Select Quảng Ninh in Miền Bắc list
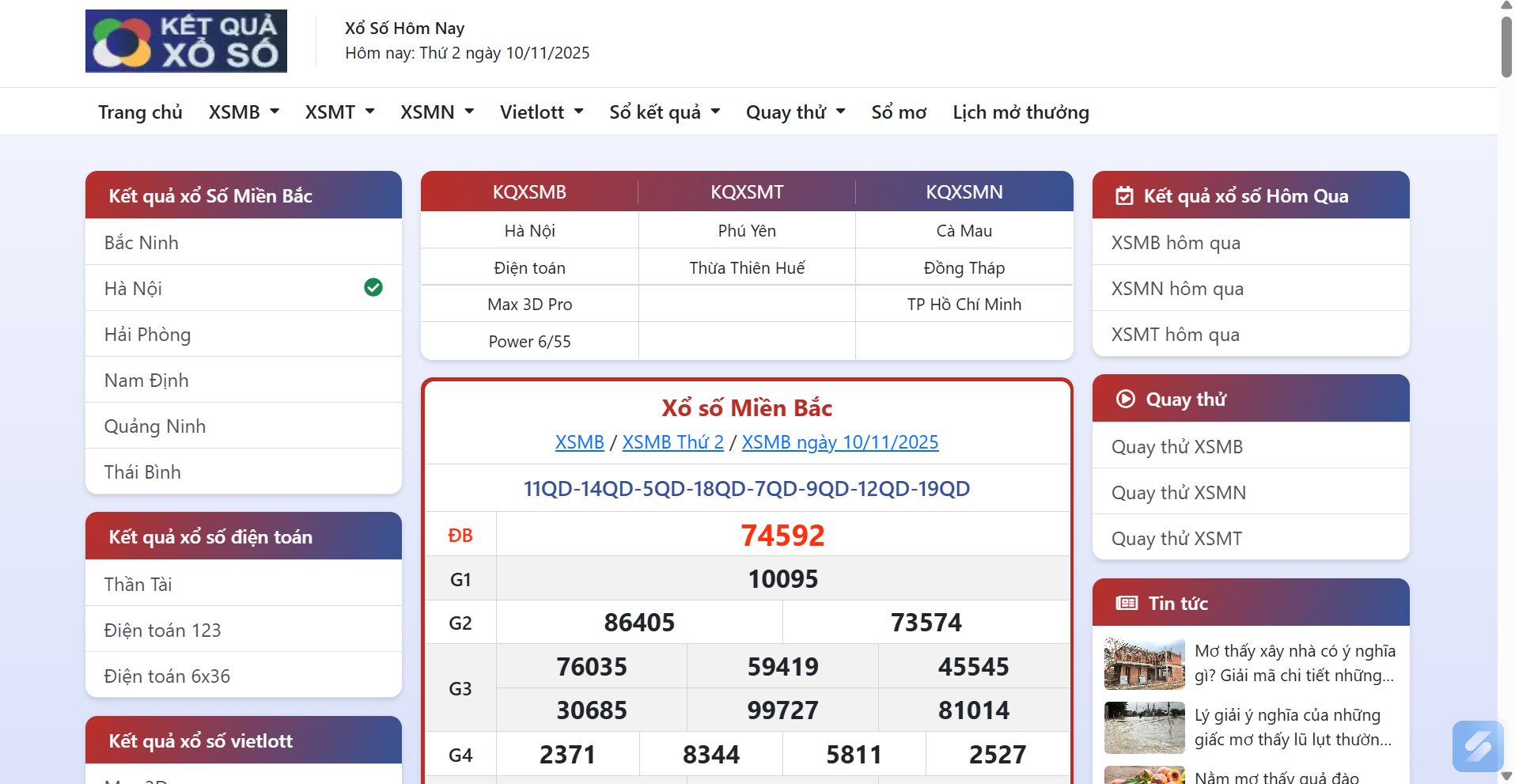This screenshot has height=784, width=1515. click(x=155, y=426)
